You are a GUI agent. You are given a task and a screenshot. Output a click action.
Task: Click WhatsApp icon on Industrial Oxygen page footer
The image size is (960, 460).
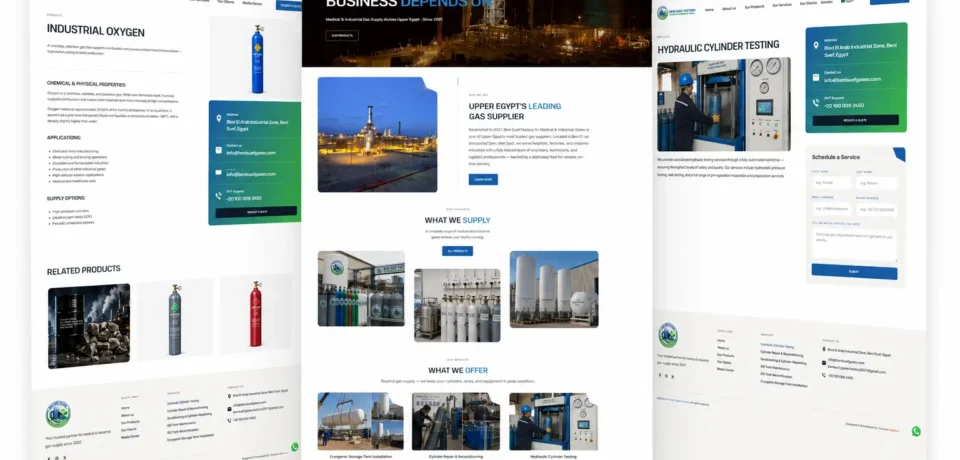294,447
